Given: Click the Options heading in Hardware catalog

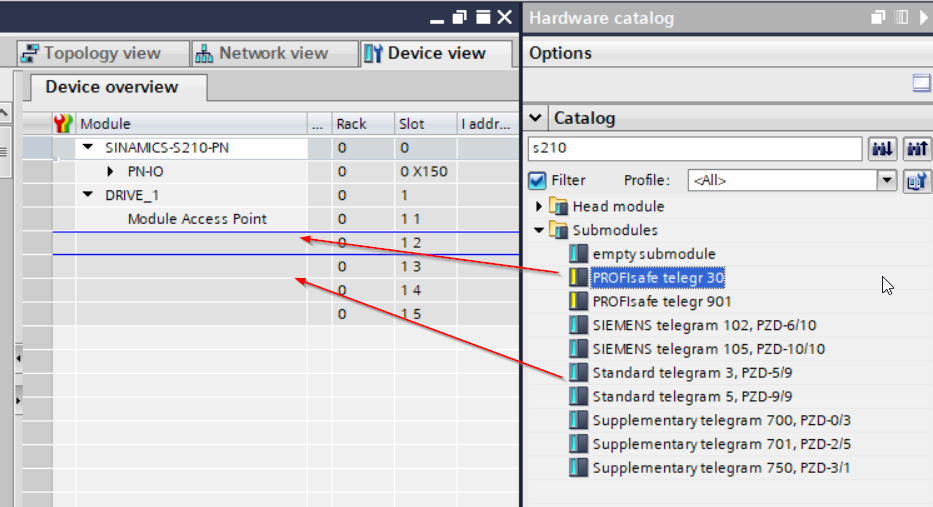Looking at the screenshot, I should pyautogui.click(x=560, y=54).
